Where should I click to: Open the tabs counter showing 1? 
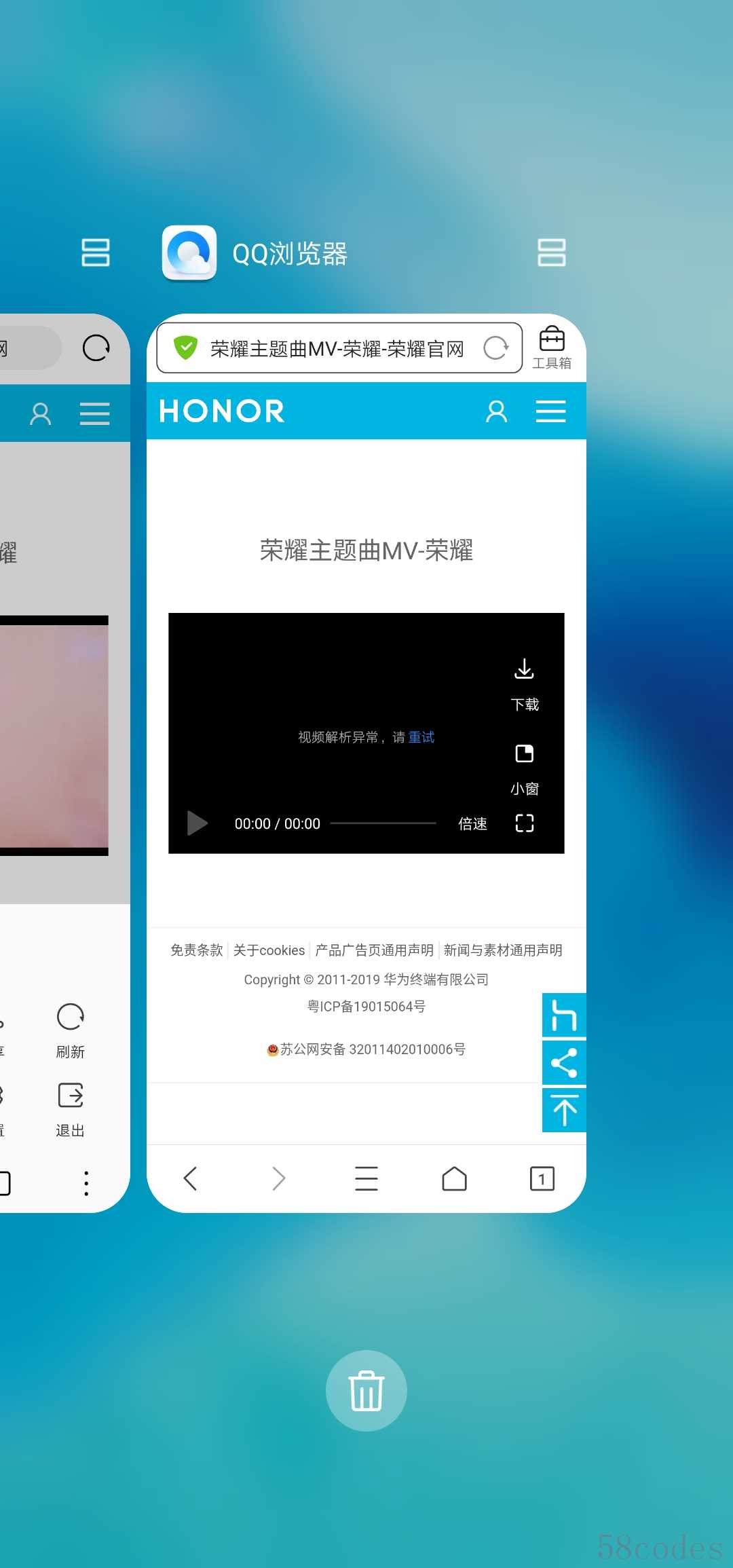click(x=542, y=1179)
